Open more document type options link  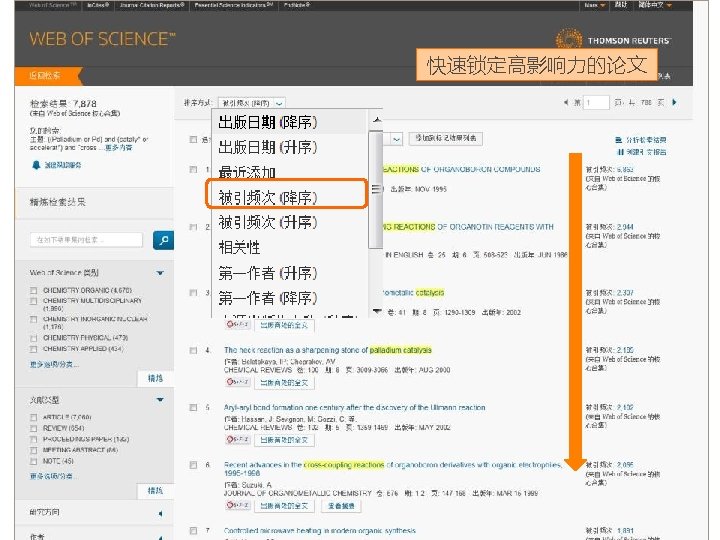[53, 476]
